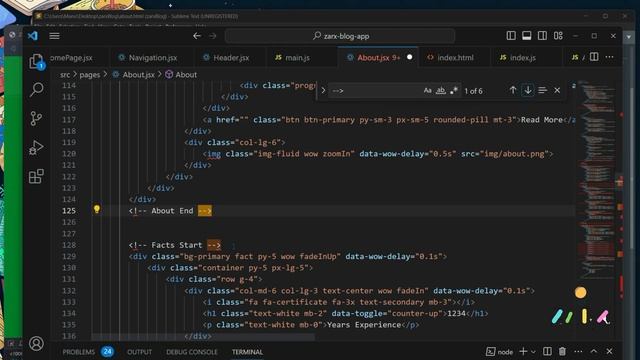
Task: Toggle the bottom panel layout icon
Action: pos(527,36)
